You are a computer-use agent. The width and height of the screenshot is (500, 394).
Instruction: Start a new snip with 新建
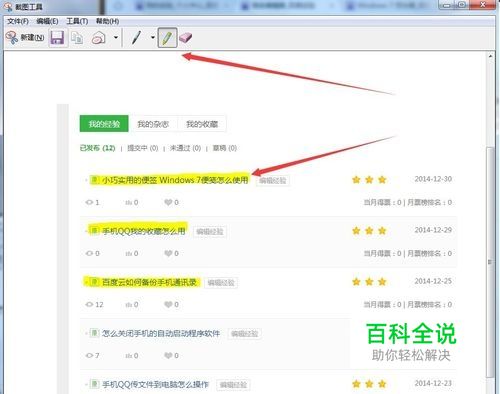point(25,37)
